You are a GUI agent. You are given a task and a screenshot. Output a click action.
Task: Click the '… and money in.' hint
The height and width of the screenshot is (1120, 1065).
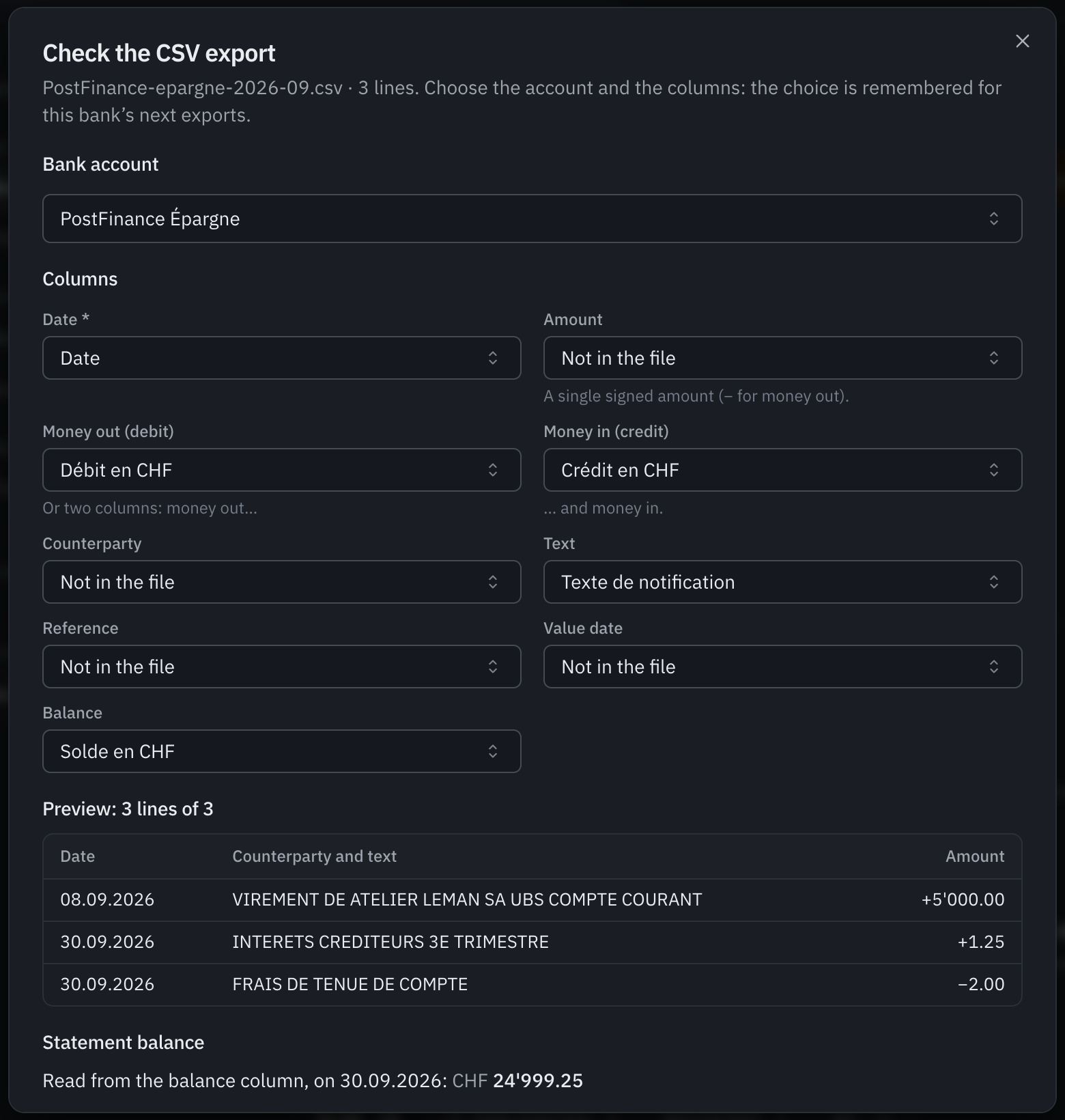click(x=603, y=508)
